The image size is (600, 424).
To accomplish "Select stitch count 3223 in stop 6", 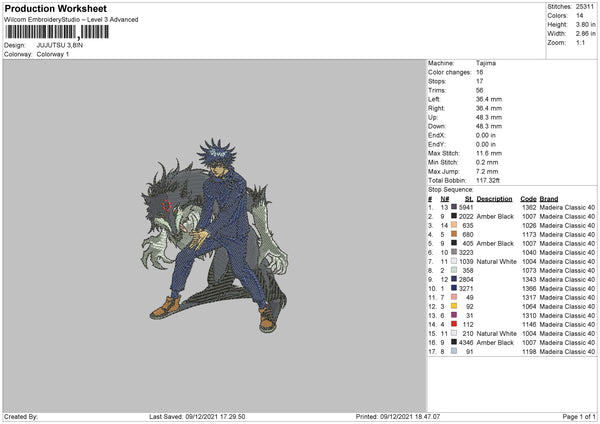I will coord(466,253).
